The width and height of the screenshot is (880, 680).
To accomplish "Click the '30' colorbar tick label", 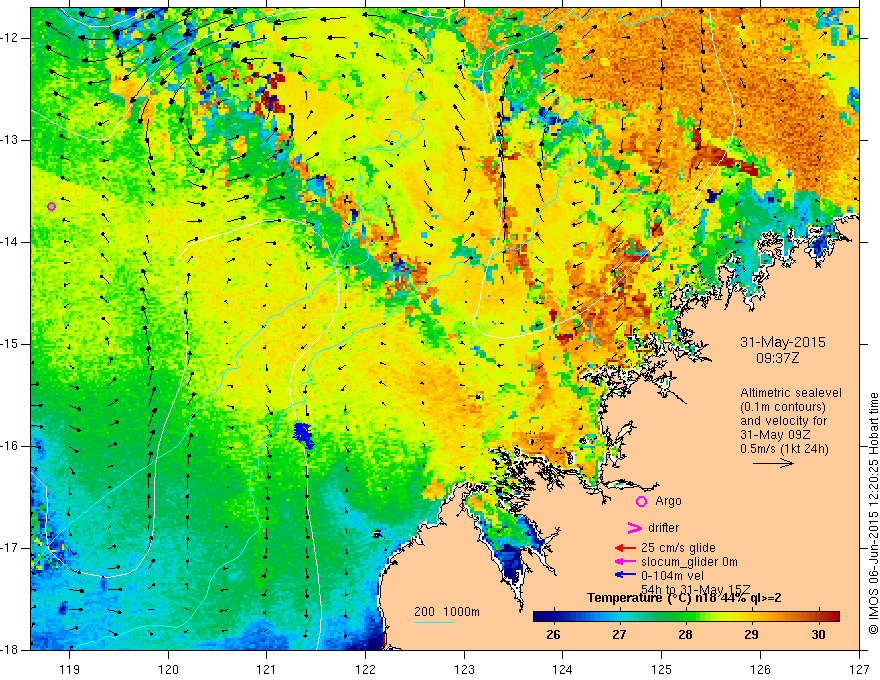I will click(x=818, y=635).
